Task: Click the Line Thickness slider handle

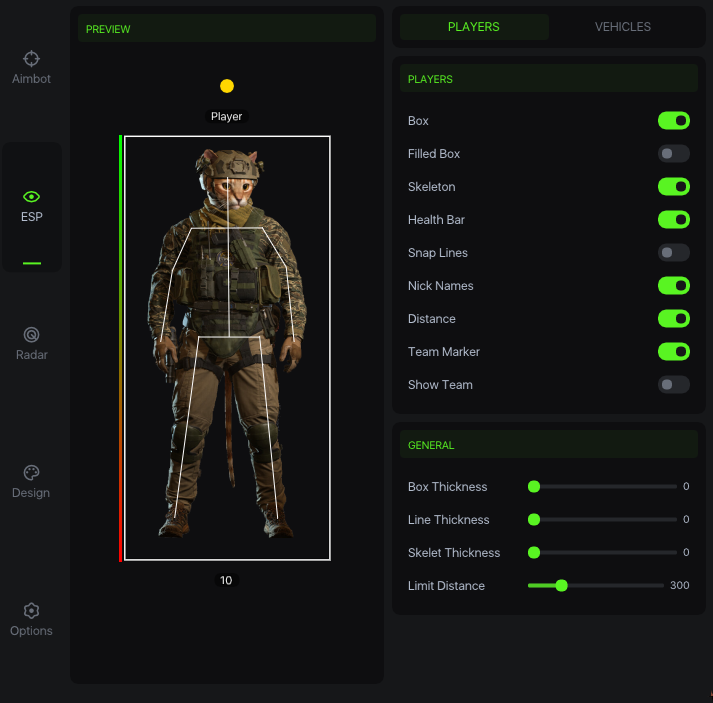Action: 534,520
